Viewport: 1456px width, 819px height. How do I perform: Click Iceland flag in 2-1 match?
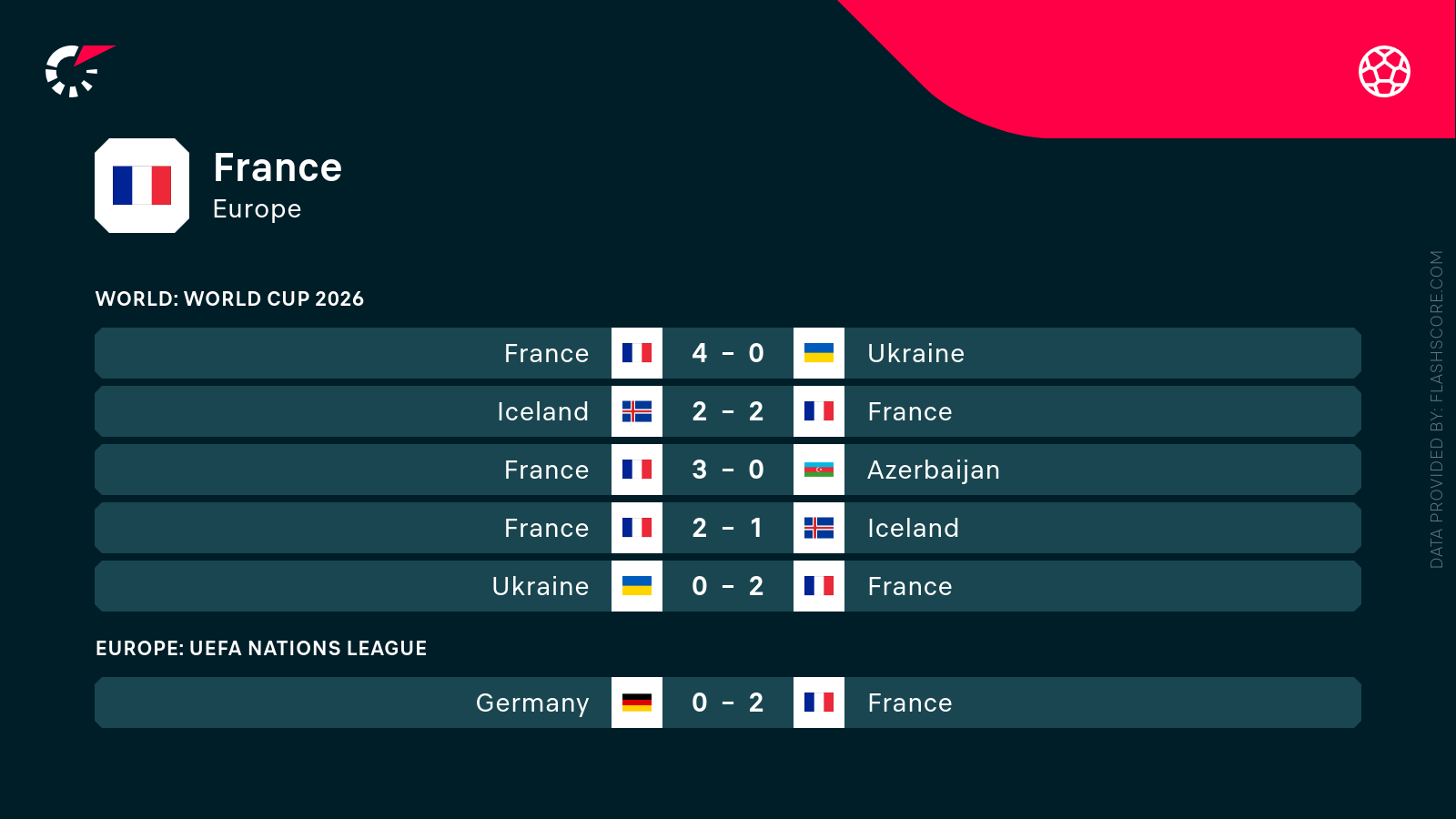819,528
